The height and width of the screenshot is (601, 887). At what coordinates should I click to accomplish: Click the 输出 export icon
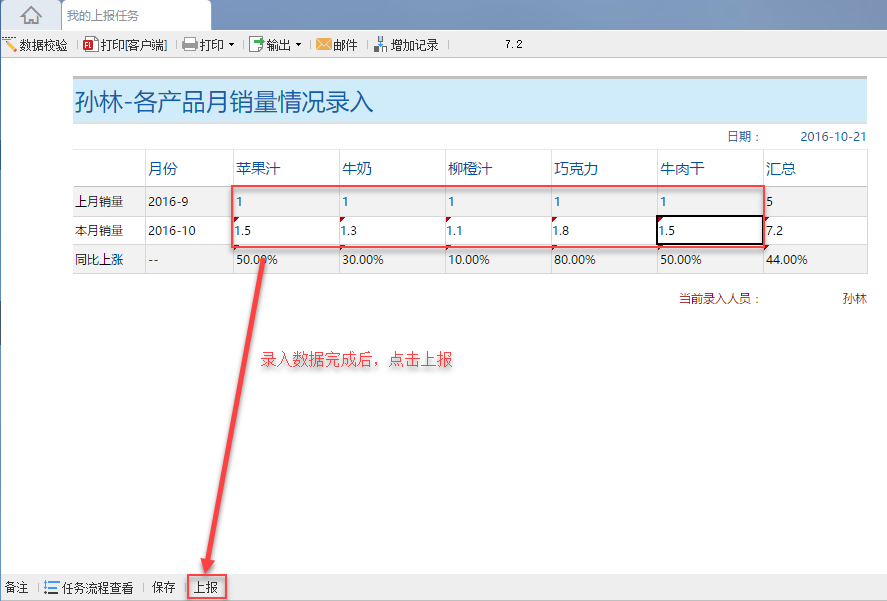pos(256,45)
